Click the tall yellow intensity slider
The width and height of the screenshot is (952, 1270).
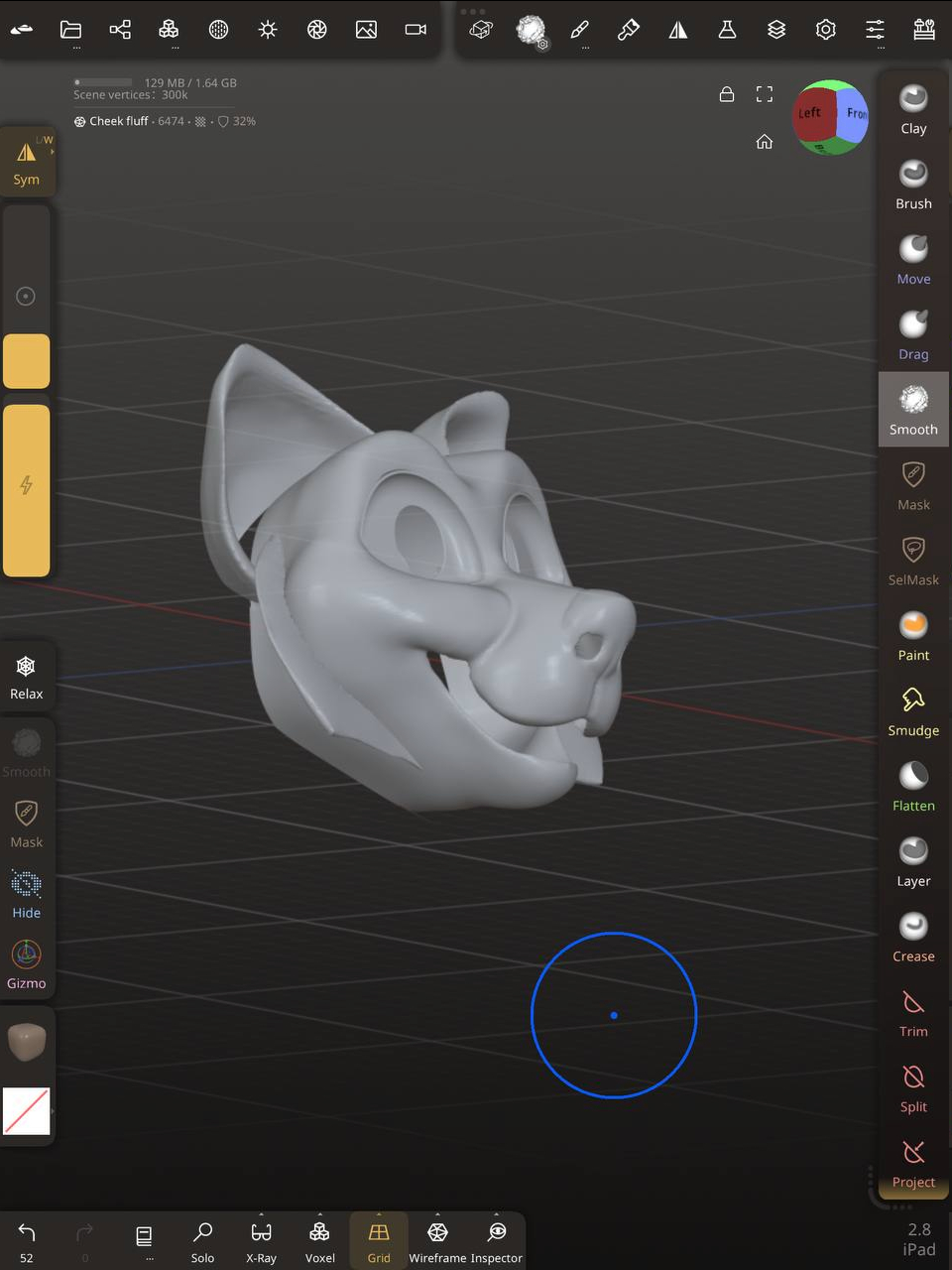point(27,490)
